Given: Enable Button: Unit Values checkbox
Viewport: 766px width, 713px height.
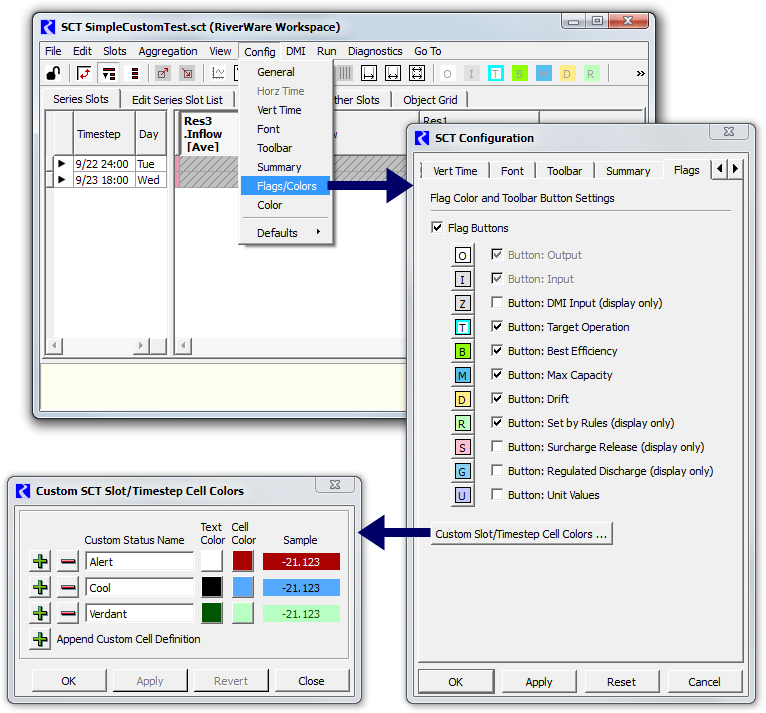Looking at the screenshot, I should click(497, 495).
